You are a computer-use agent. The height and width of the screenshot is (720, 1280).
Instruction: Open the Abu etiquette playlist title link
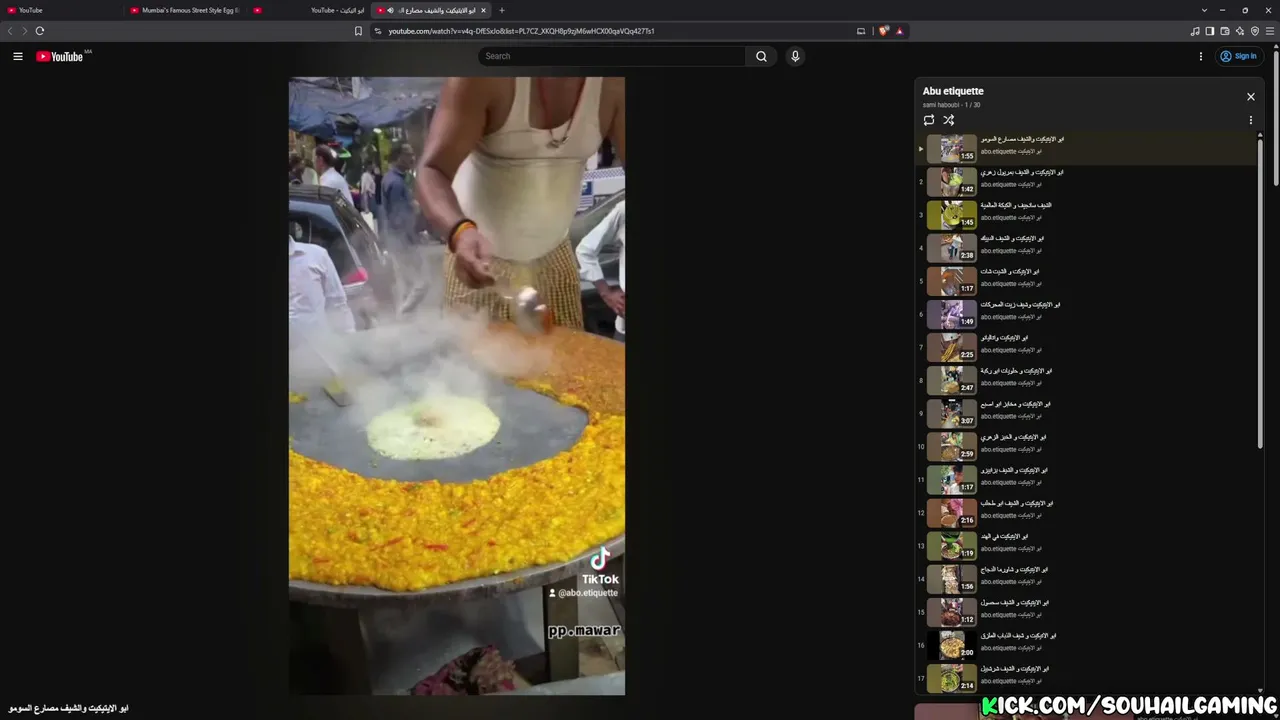[x=953, y=91]
